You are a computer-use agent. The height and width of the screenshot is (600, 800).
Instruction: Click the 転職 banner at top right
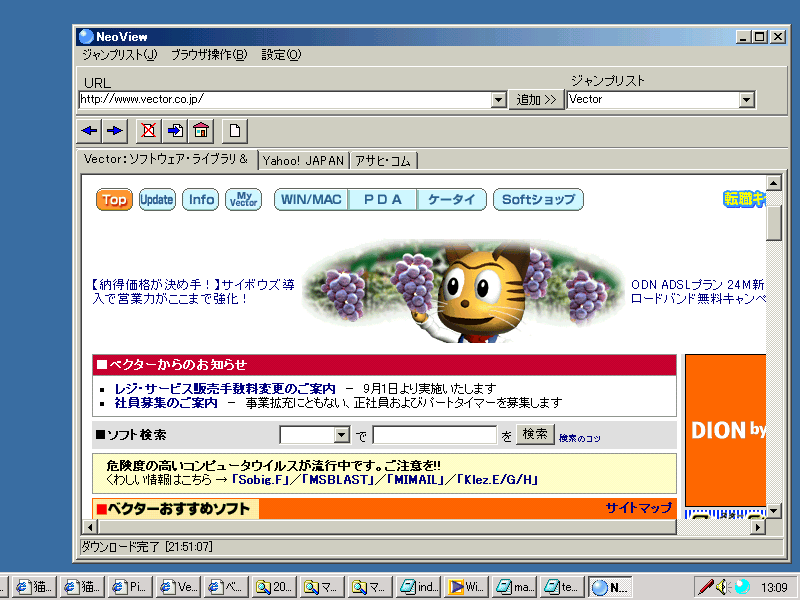point(744,198)
